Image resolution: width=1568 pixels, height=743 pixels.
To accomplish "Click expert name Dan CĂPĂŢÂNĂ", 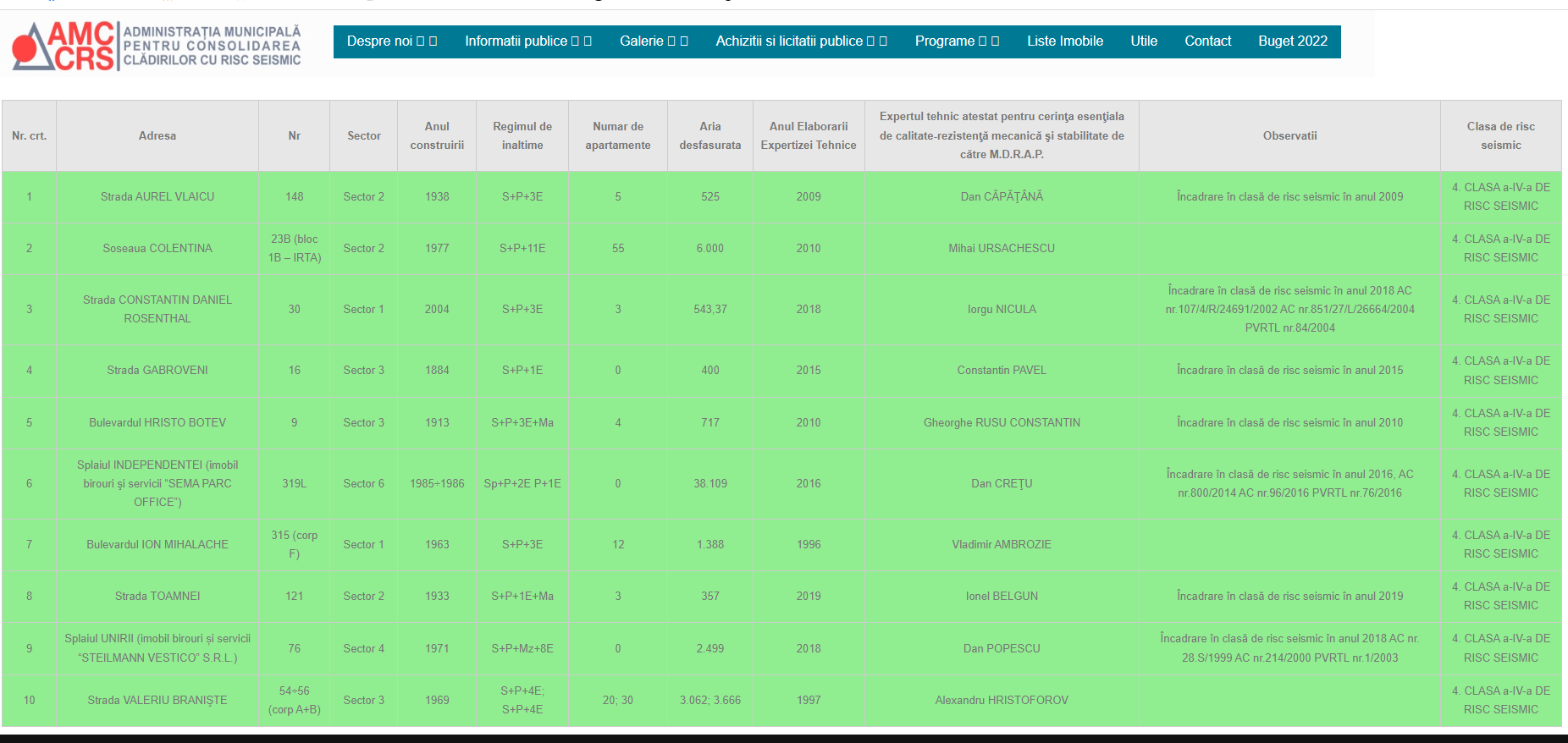I will click(1002, 196).
